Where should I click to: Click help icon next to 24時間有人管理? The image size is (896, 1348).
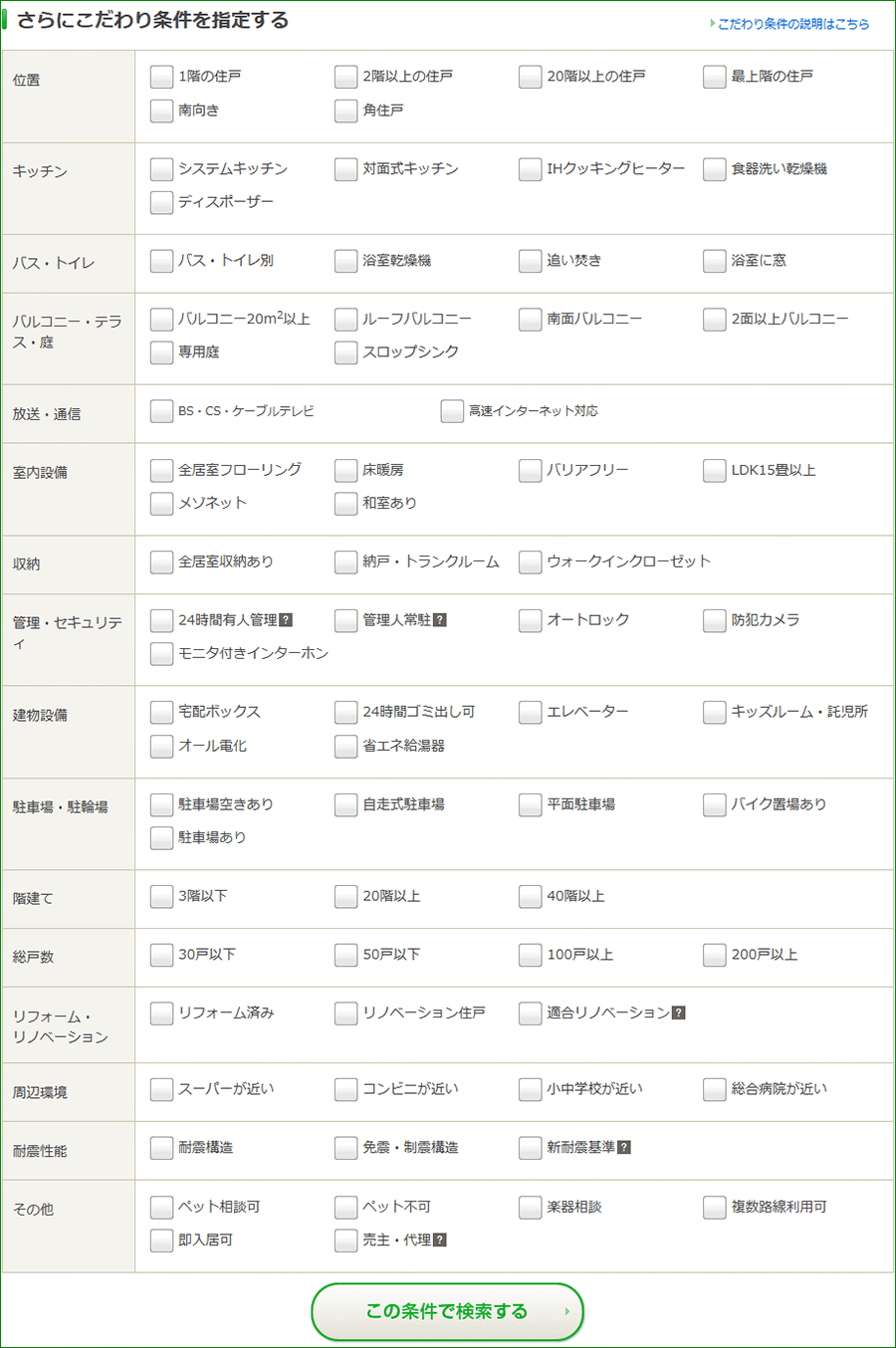(286, 620)
